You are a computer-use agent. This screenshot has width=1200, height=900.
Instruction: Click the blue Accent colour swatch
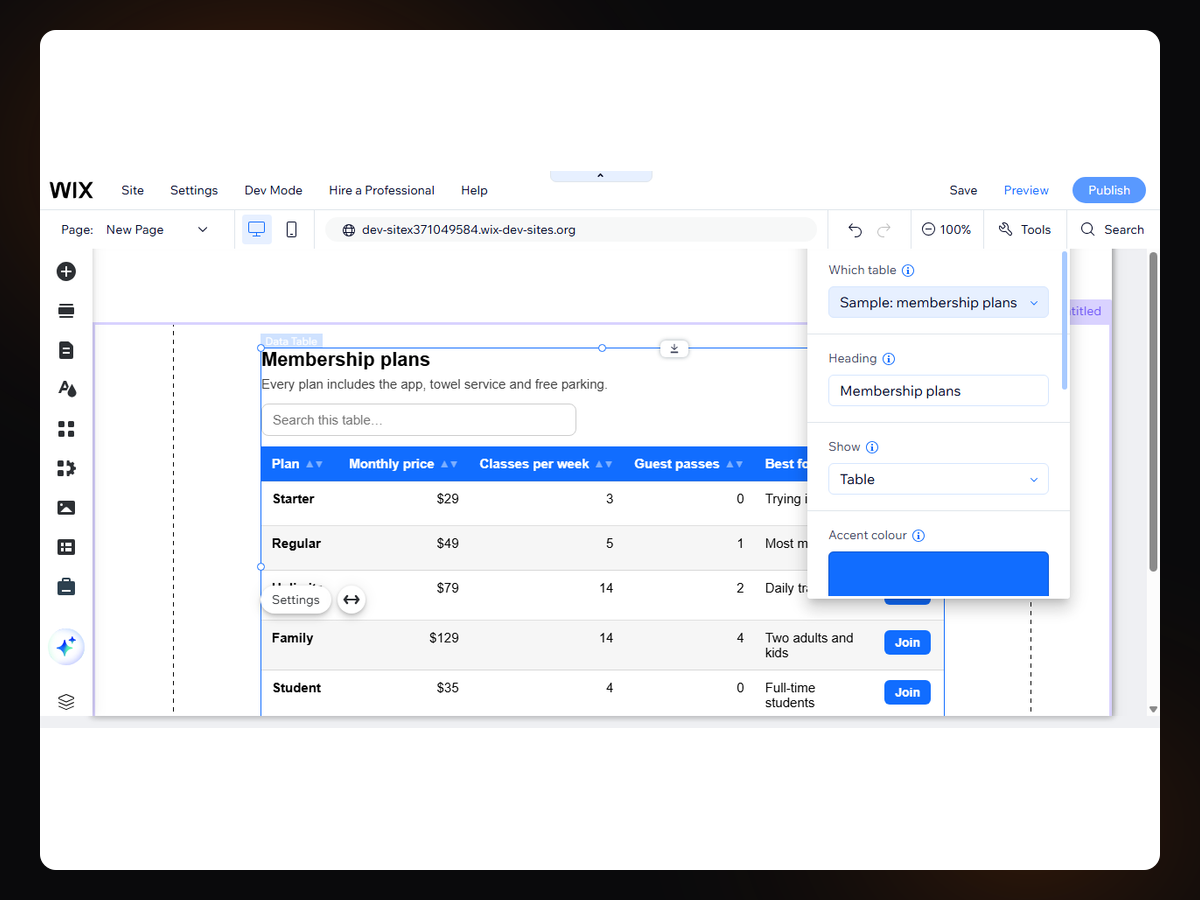click(938, 574)
